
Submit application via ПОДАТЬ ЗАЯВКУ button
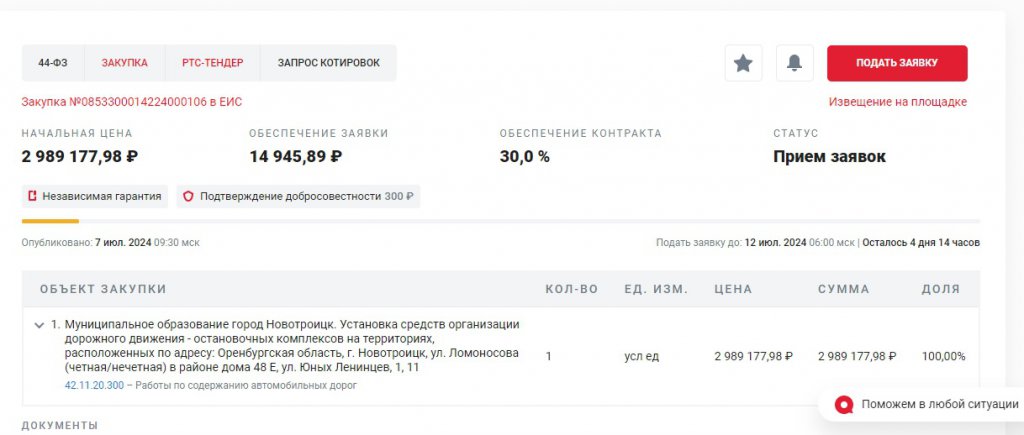(897, 63)
